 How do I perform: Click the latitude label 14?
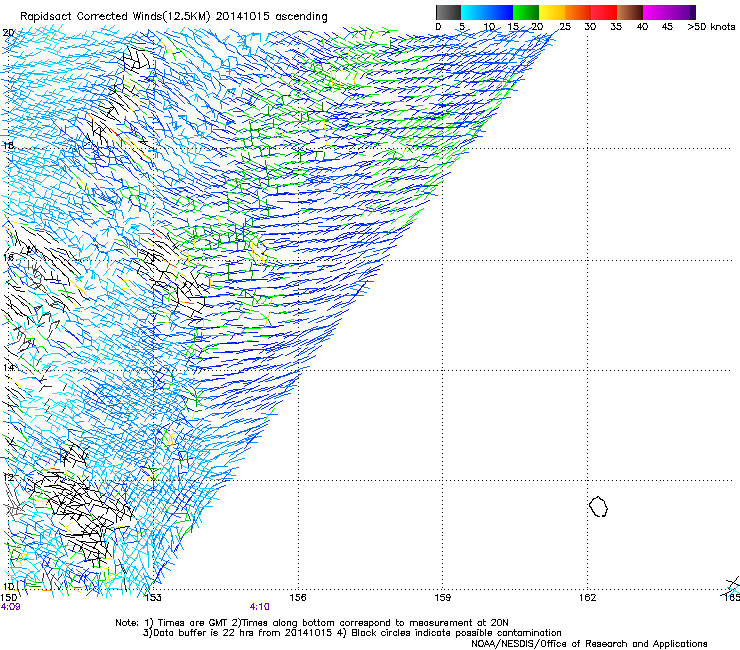tap(8, 367)
